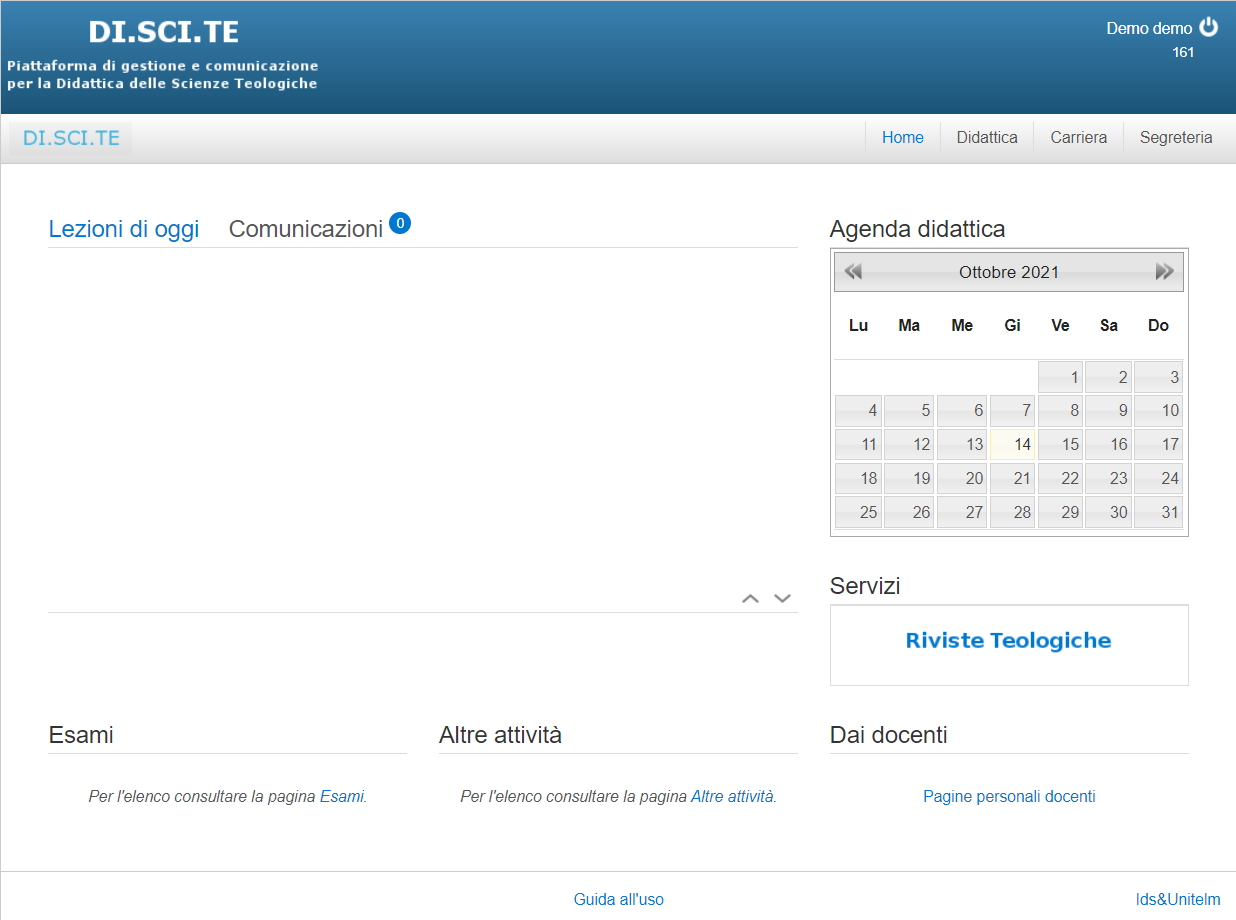Open the Didattica menu
Image resolution: width=1236 pixels, height=920 pixels.
[x=986, y=138]
